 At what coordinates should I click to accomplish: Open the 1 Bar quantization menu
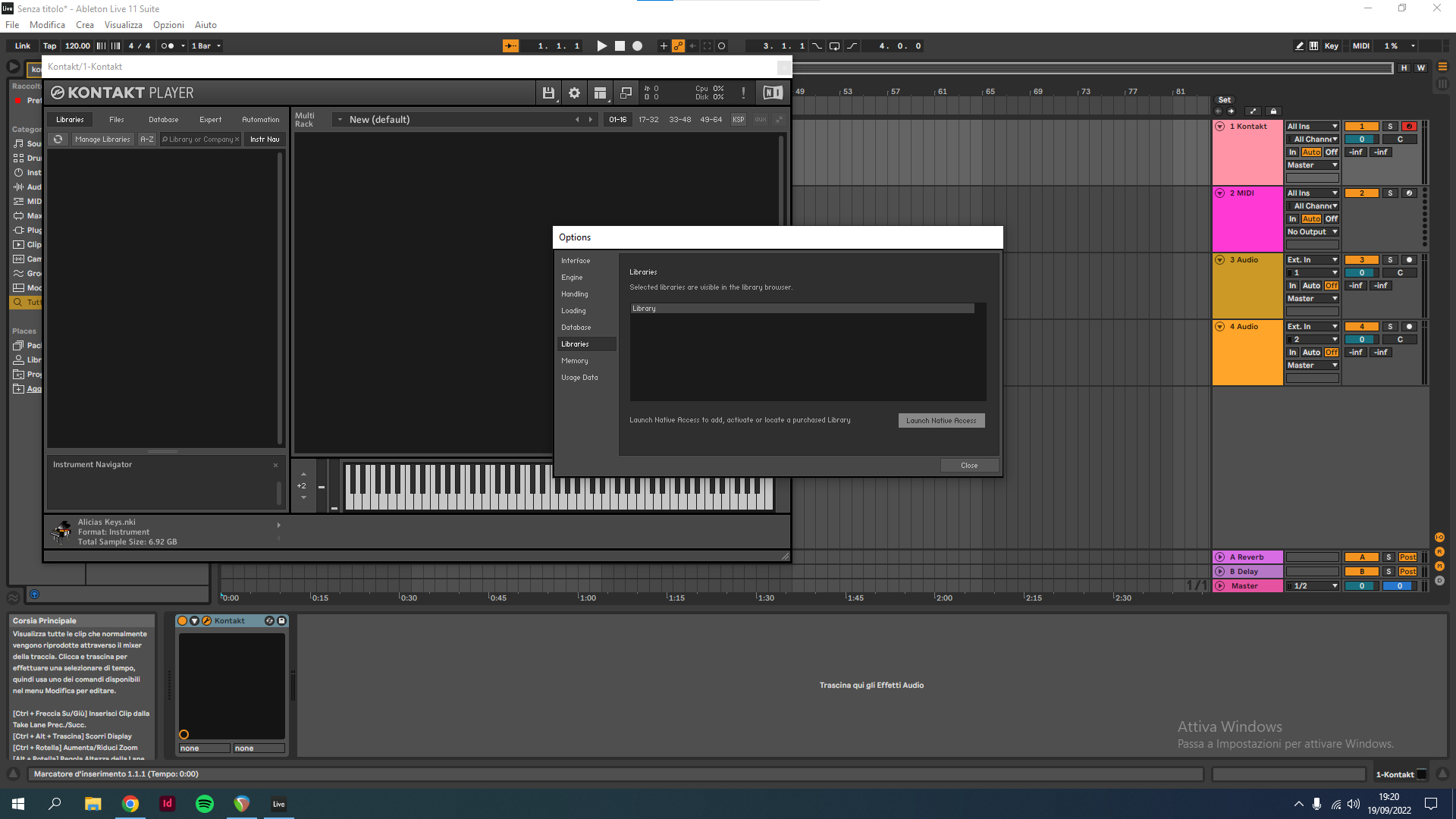(206, 46)
